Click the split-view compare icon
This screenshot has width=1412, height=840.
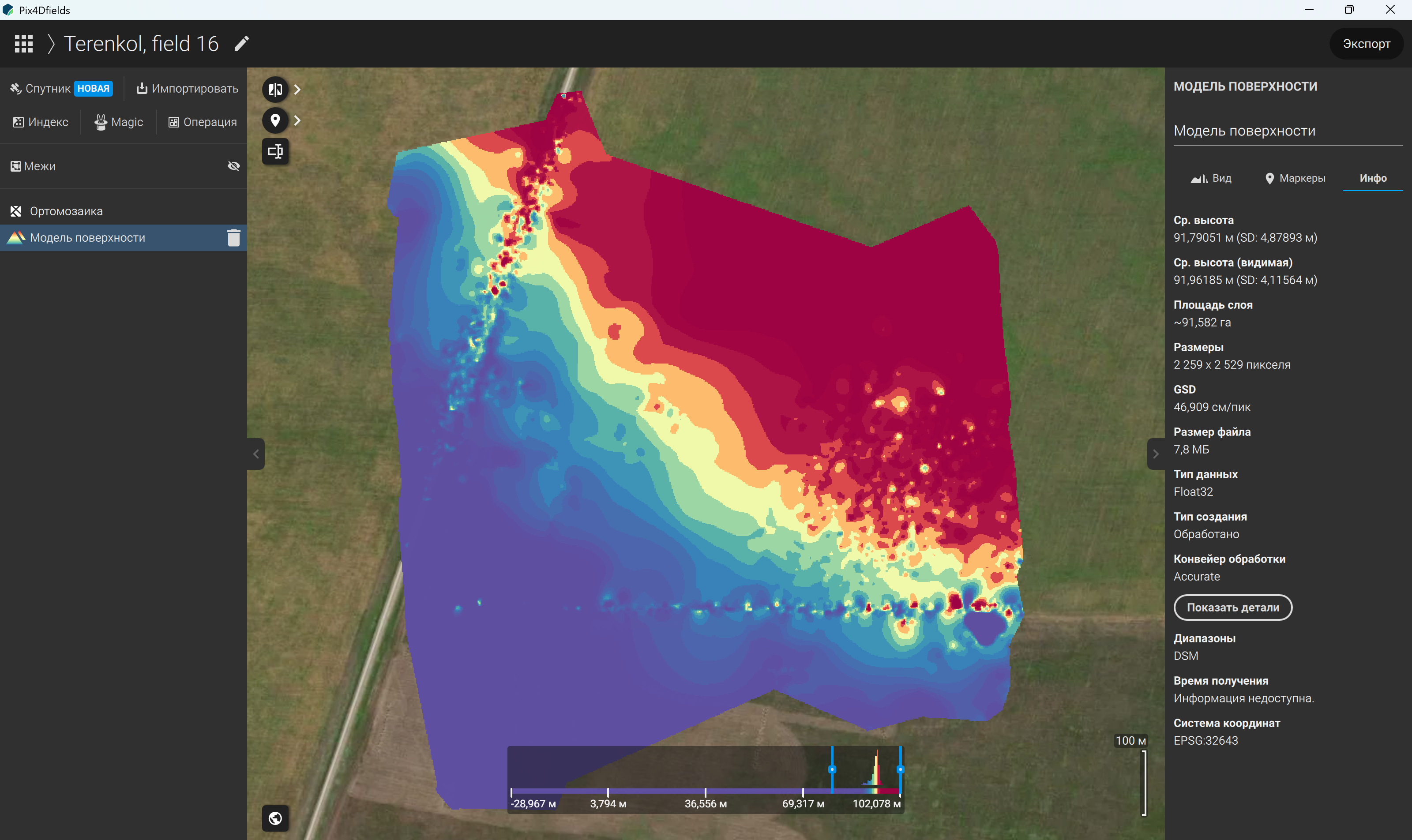275,90
